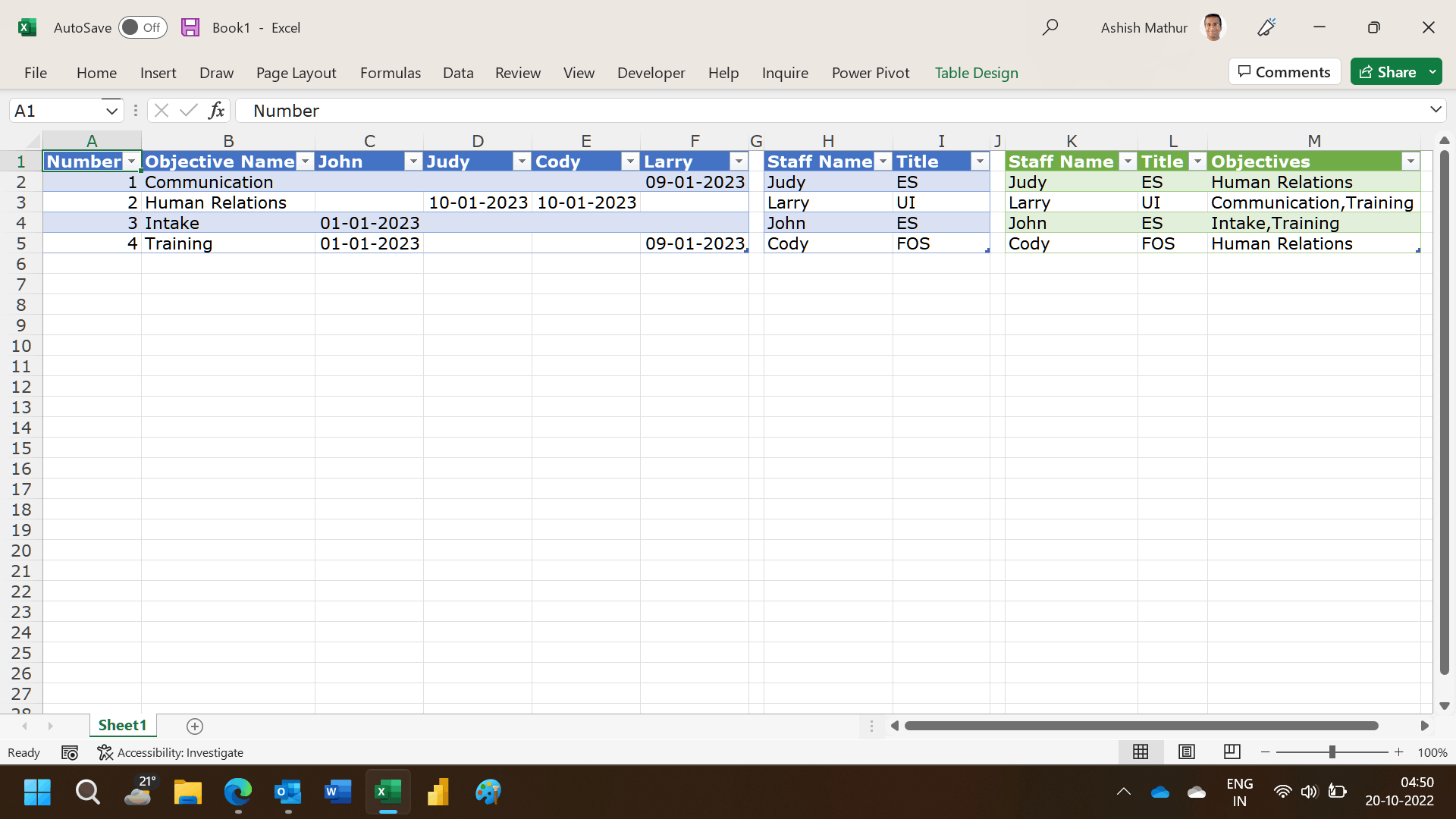Open the blue Staff Name filter dropdown
Screen dimensions: 1456x819
(x=883, y=162)
